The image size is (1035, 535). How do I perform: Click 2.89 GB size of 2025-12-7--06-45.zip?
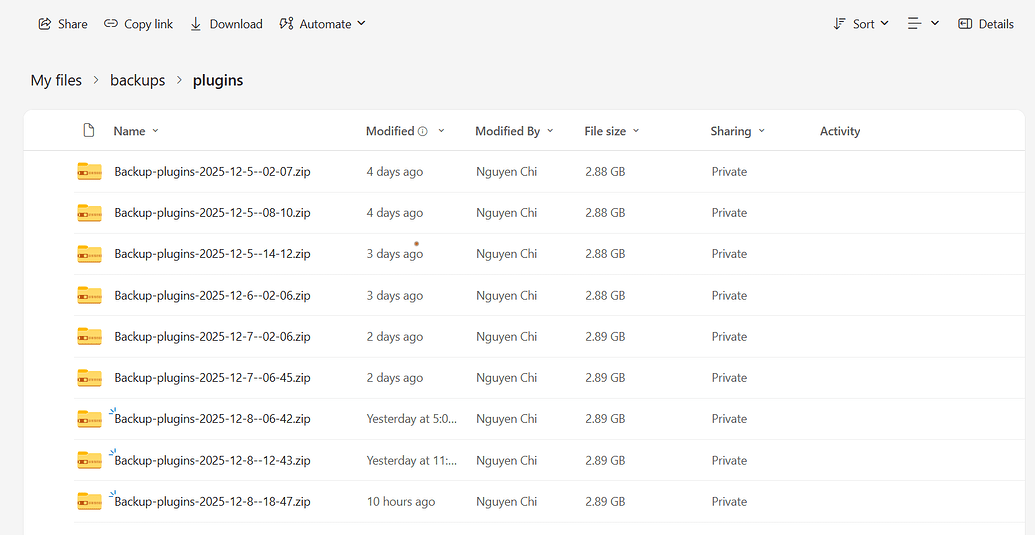click(x=605, y=377)
